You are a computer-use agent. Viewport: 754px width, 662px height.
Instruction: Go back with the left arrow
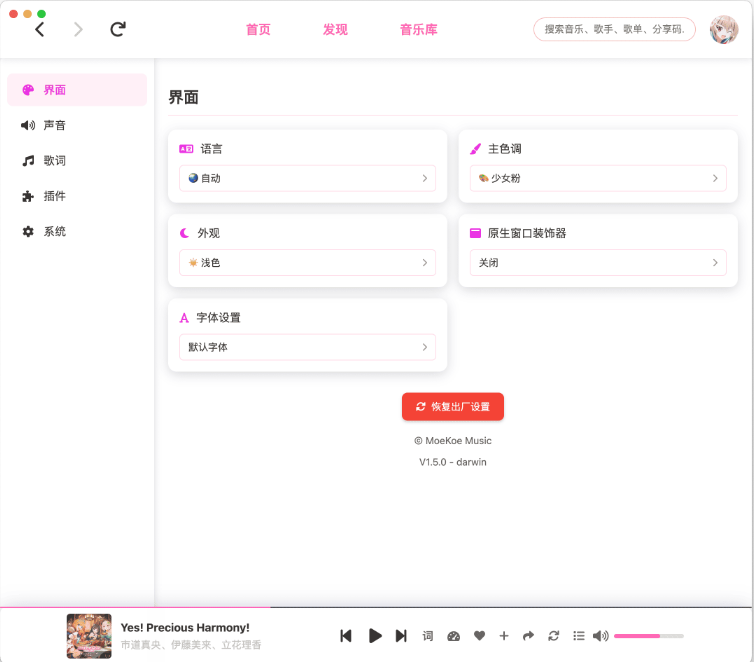[40, 29]
